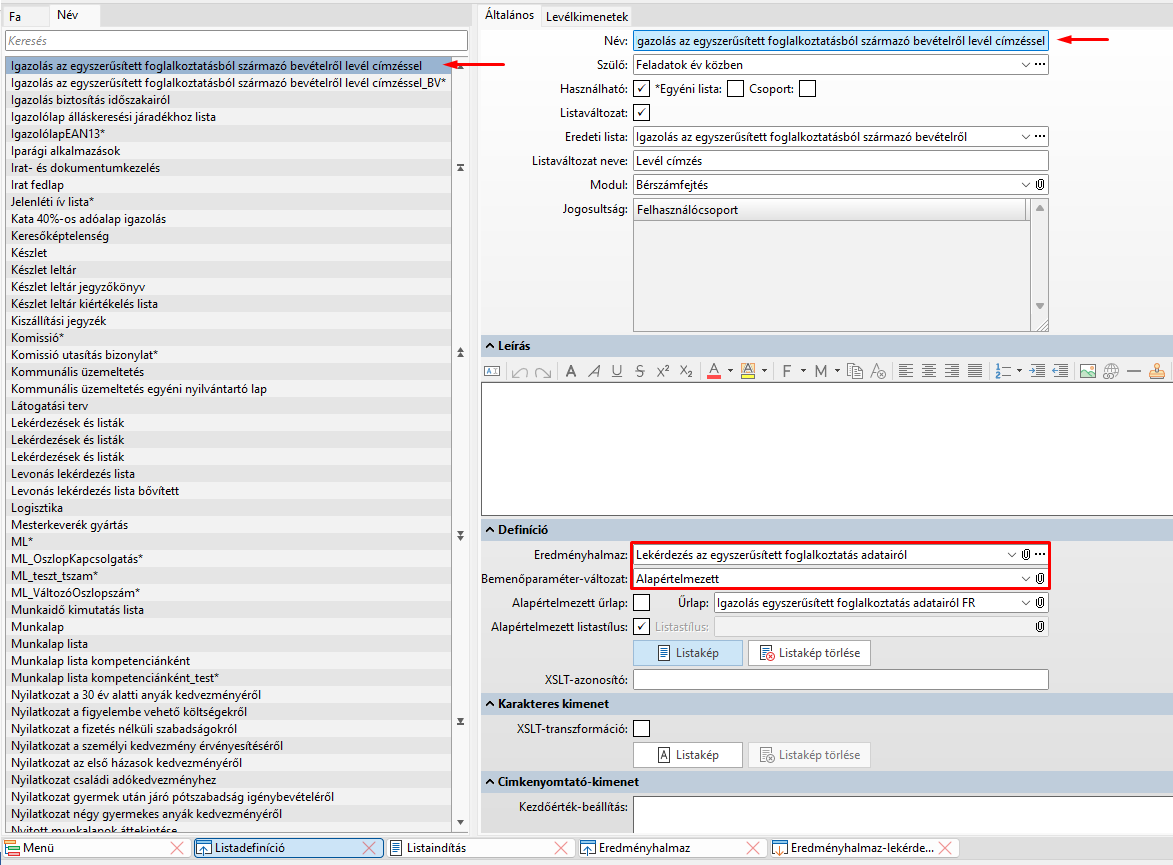Click Listakép button under Definíció

[x=688, y=653]
